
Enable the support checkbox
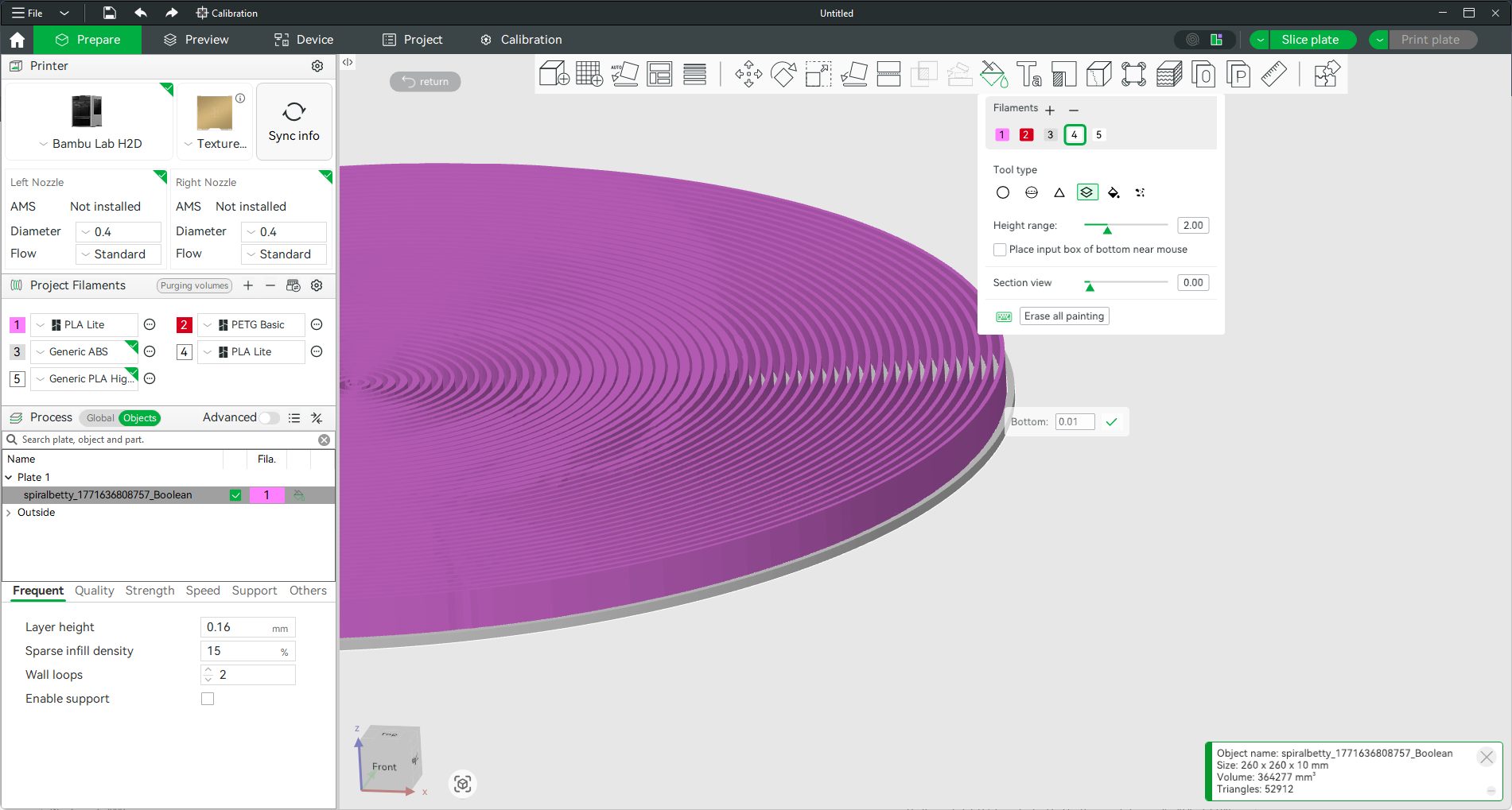point(208,699)
